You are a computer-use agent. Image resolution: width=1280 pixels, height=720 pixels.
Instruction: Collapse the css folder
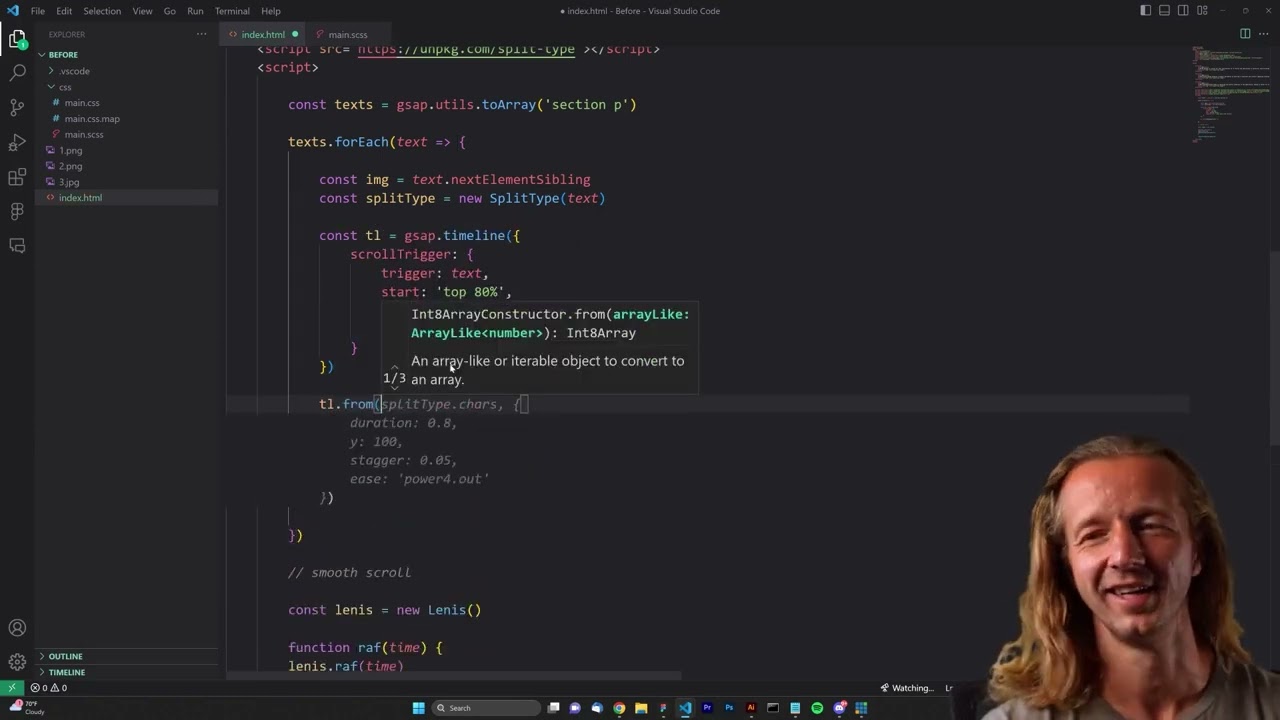127,87
